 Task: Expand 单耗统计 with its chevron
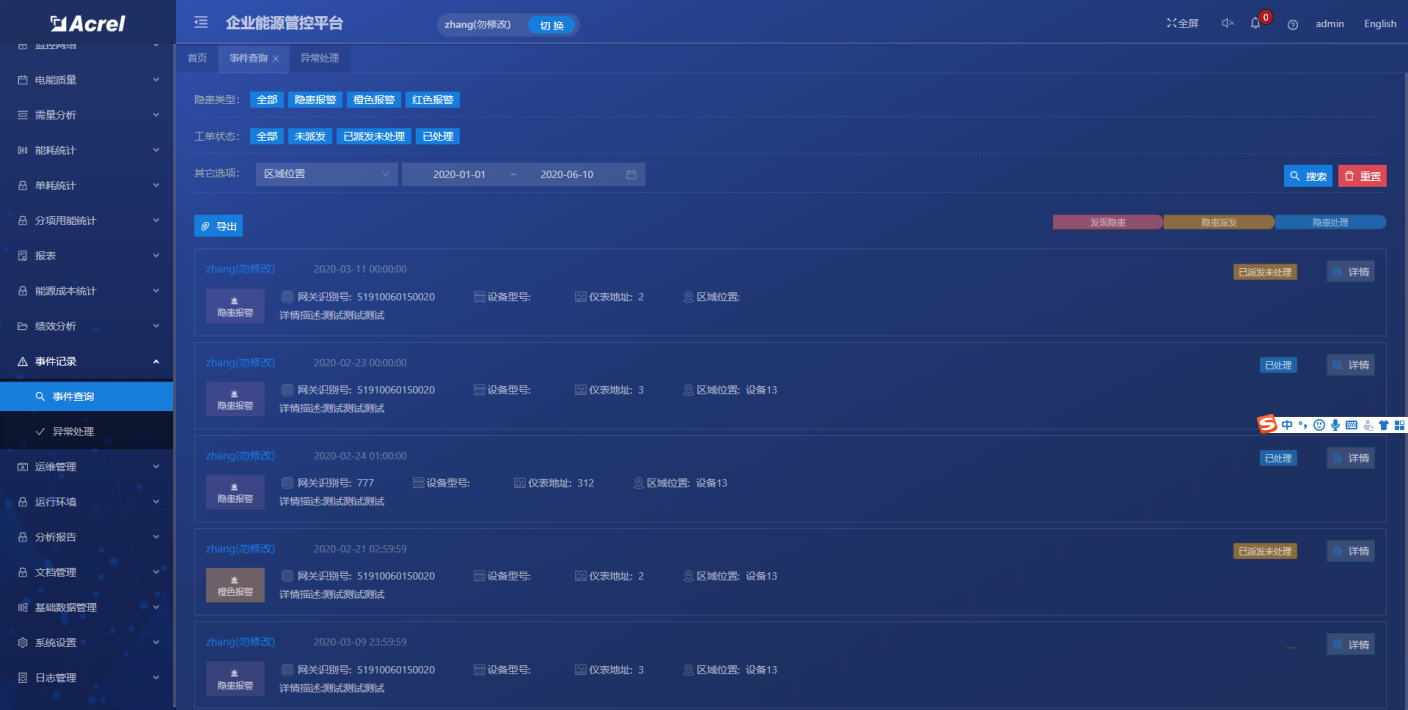pyautogui.click(x=156, y=185)
